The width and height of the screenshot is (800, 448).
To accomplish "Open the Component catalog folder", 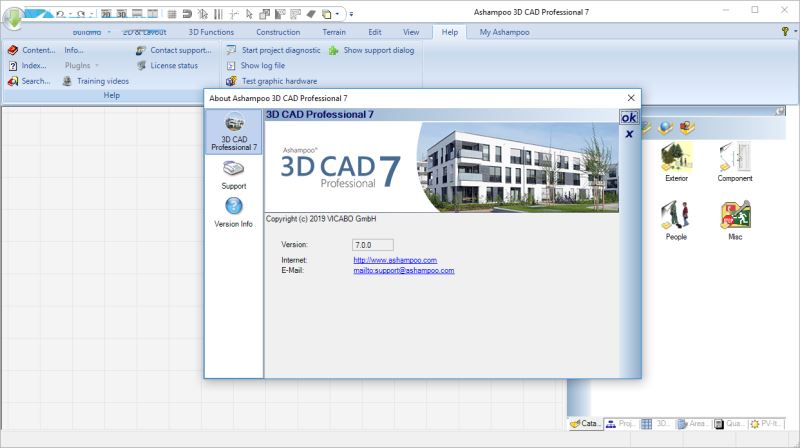I will pos(735,162).
